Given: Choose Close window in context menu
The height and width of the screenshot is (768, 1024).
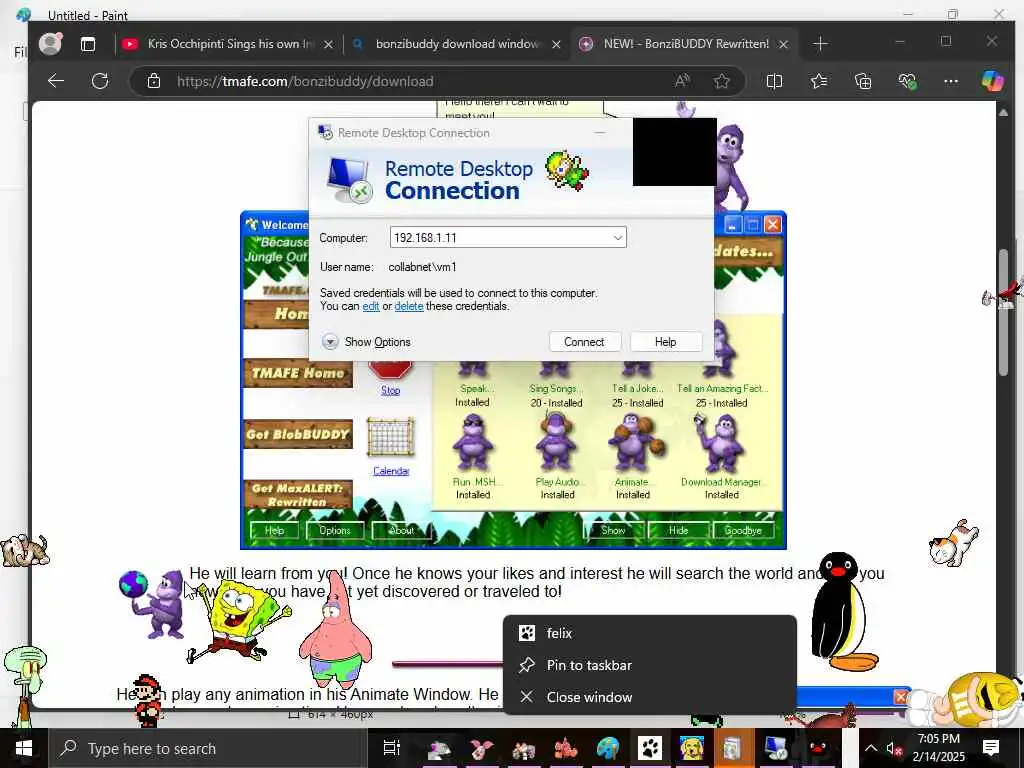Looking at the screenshot, I should 650,697.
